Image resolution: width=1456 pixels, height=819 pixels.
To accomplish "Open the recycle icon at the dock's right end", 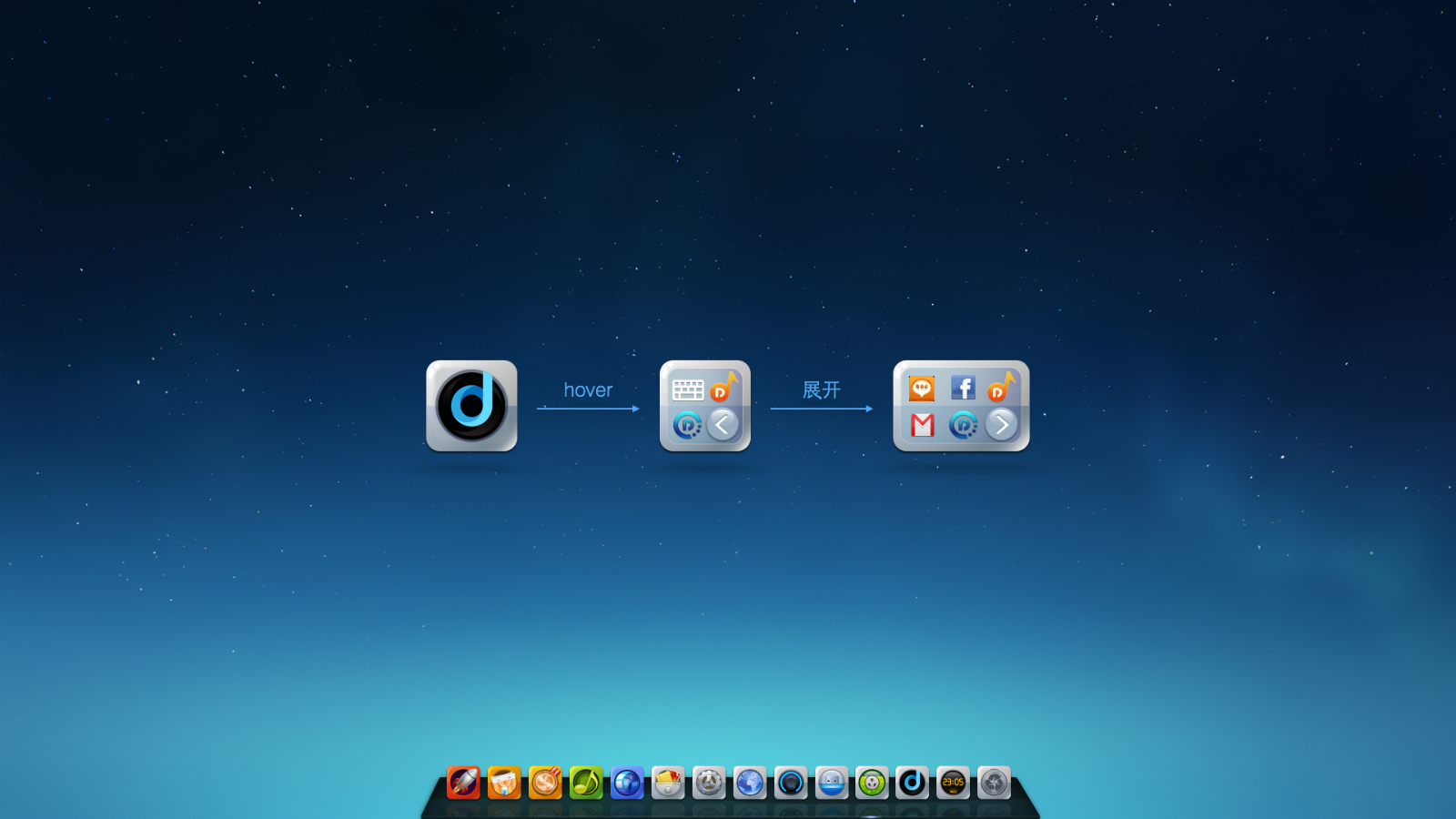I will click(x=994, y=783).
